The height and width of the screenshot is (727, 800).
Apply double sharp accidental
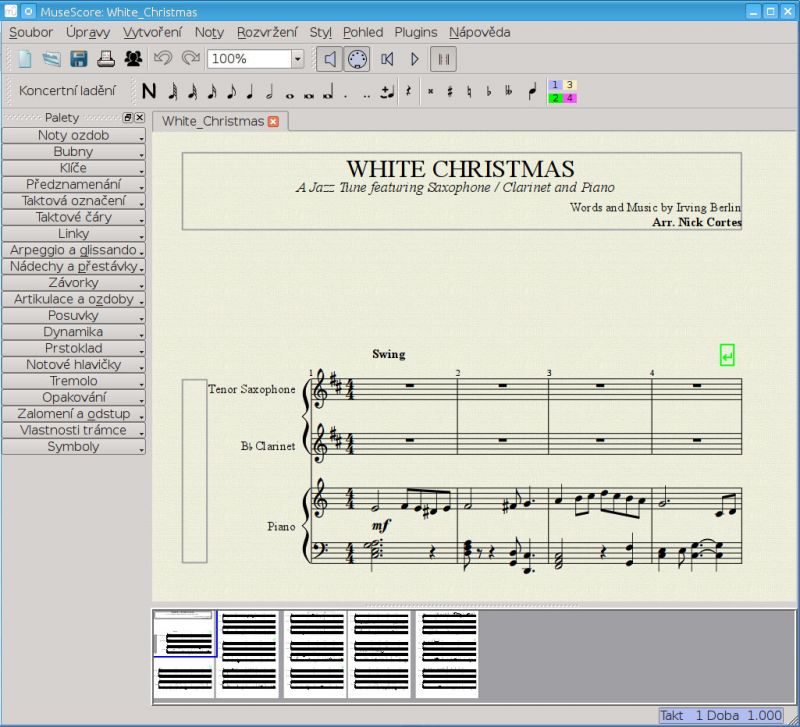click(431, 92)
